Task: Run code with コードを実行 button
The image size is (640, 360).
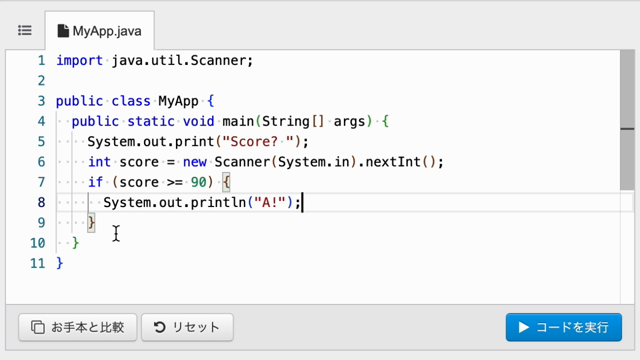Action: point(564,327)
